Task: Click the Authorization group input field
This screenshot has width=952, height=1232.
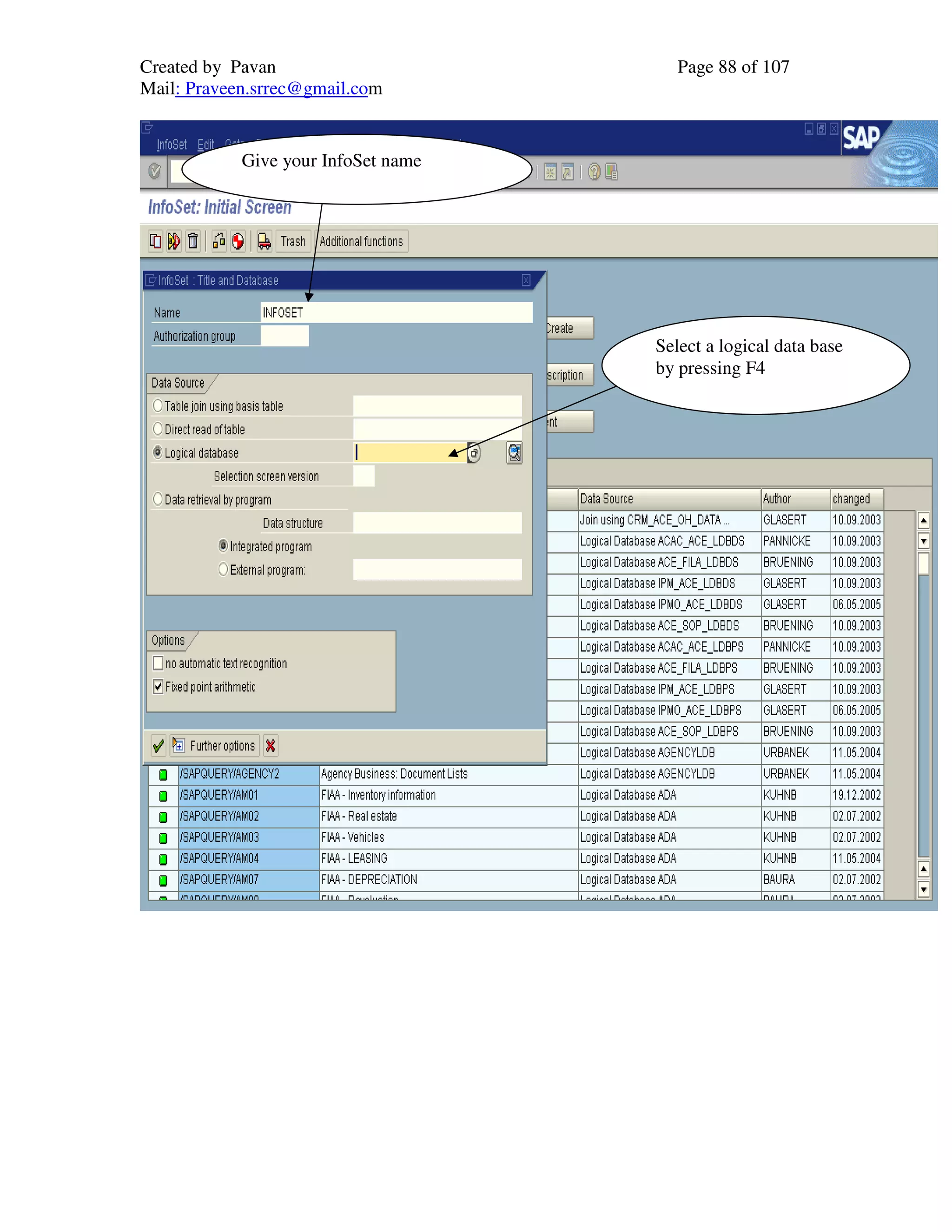Action: click(x=285, y=336)
